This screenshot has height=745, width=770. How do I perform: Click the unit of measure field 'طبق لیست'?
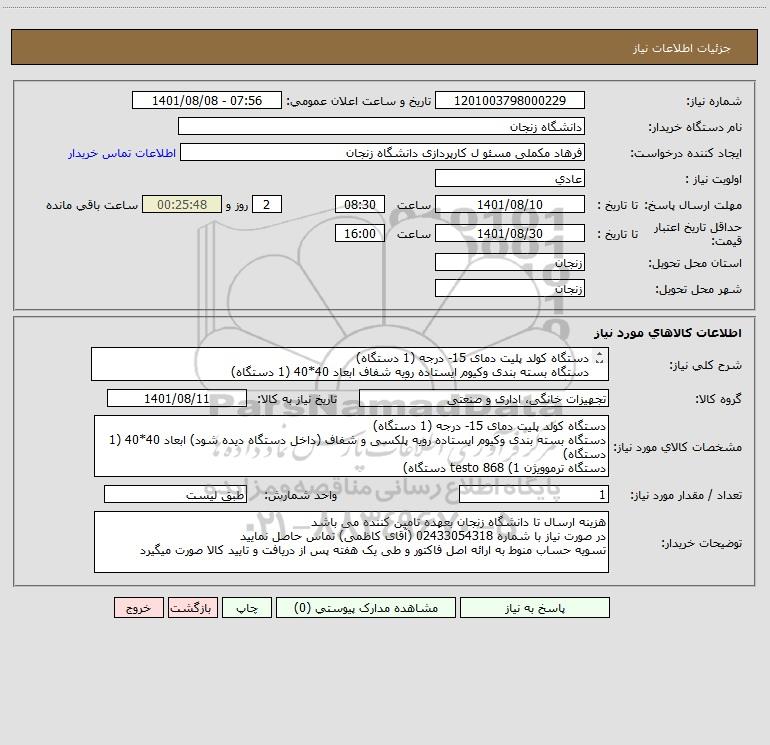tap(175, 494)
